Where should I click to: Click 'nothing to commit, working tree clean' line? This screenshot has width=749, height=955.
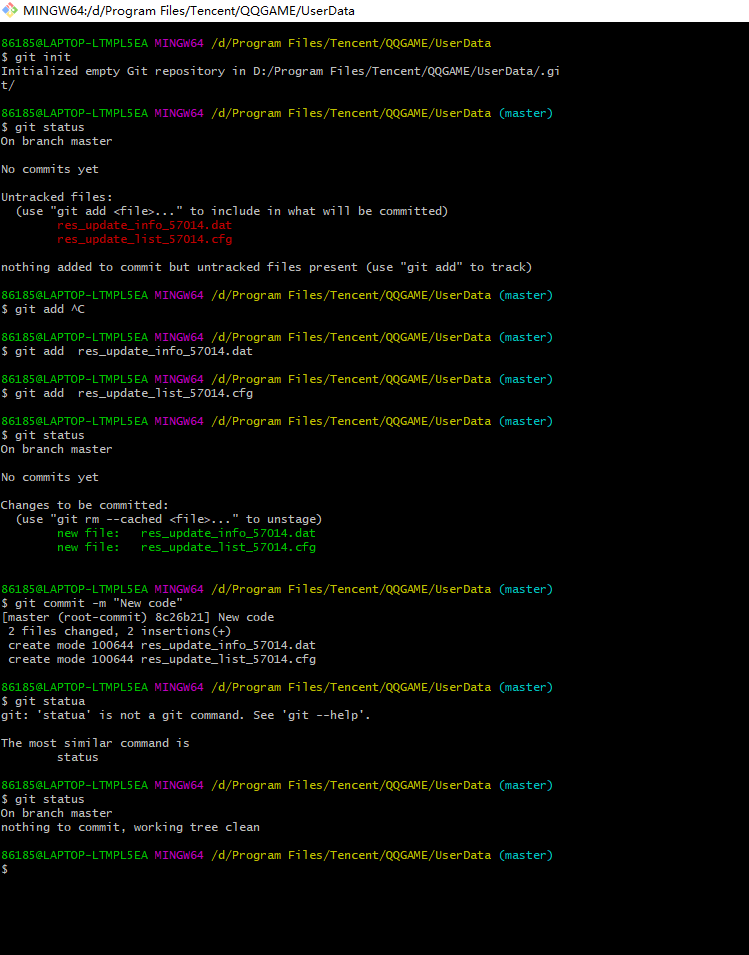tap(130, 828)
